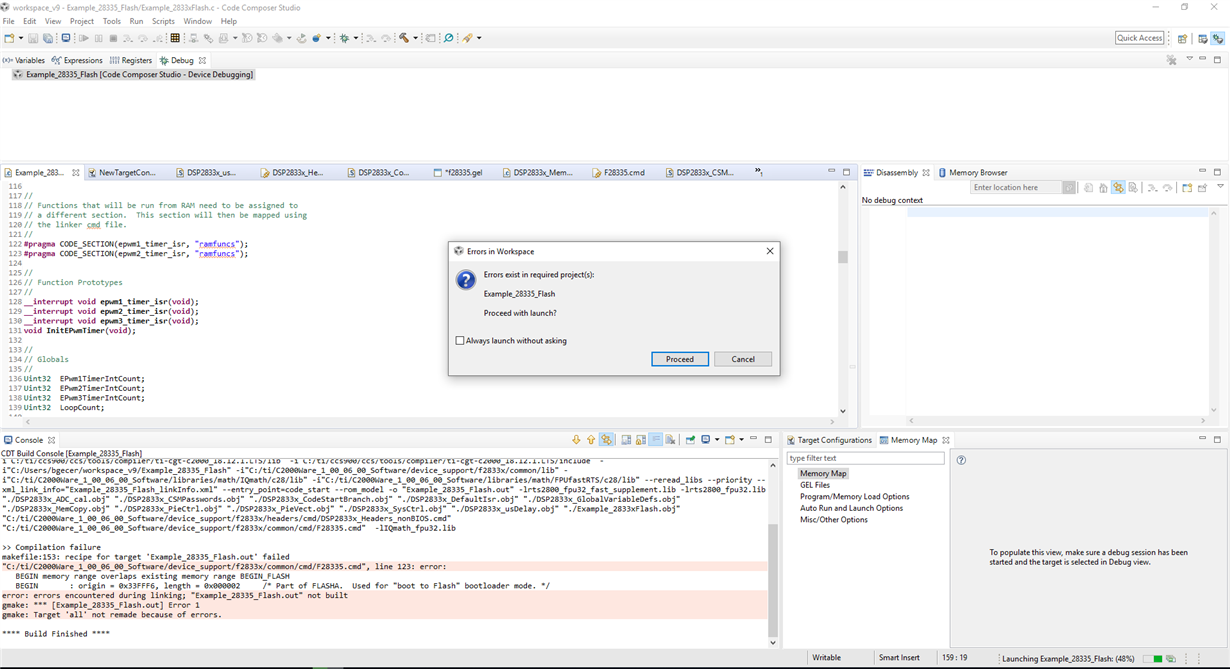This screenshot has height=669, width=1230.
Task: Click the New toolbar icon
Action: pos(9,38)
